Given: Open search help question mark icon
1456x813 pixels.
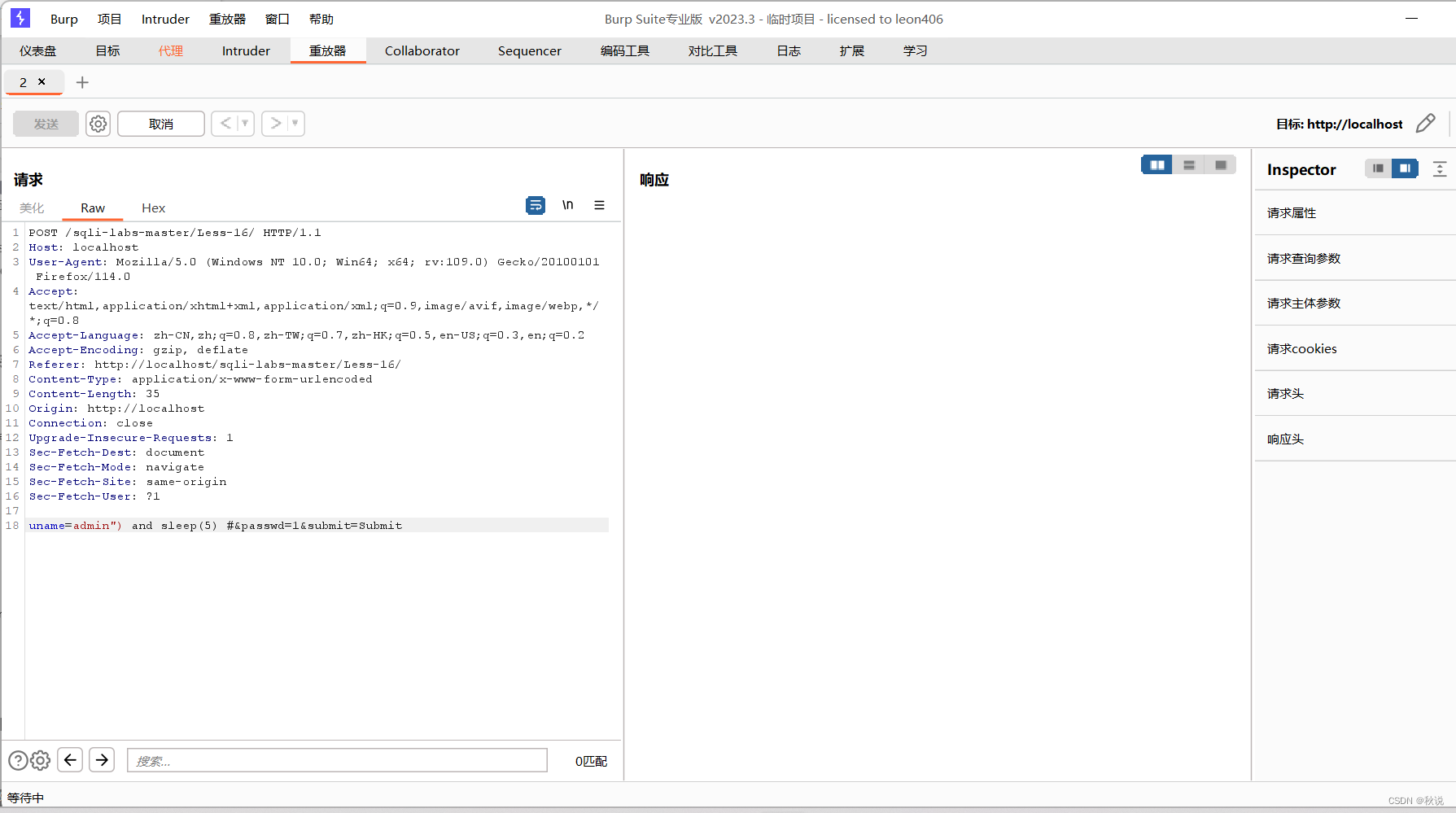Looking at the screenshot, I should (18, 760).
